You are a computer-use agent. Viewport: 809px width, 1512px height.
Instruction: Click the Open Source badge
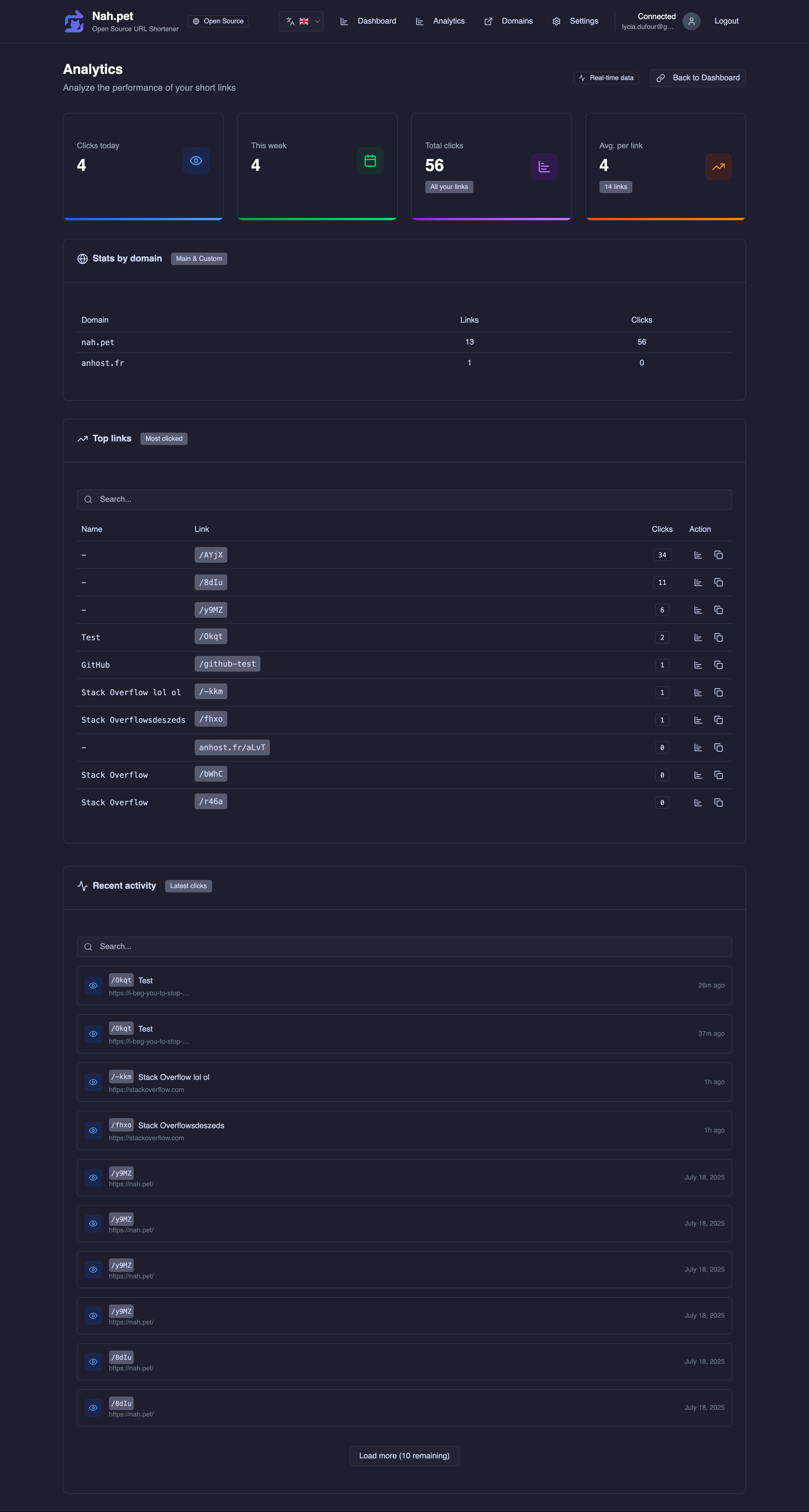click(218, 21)
